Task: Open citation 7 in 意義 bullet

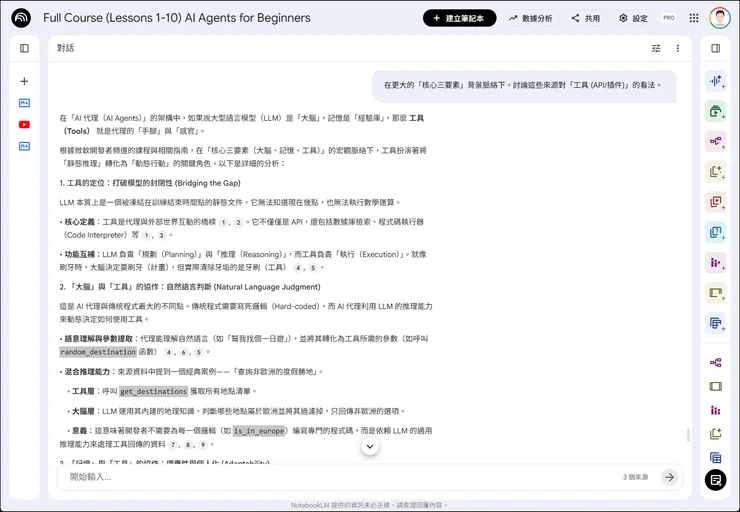Action: coord(173,445)
